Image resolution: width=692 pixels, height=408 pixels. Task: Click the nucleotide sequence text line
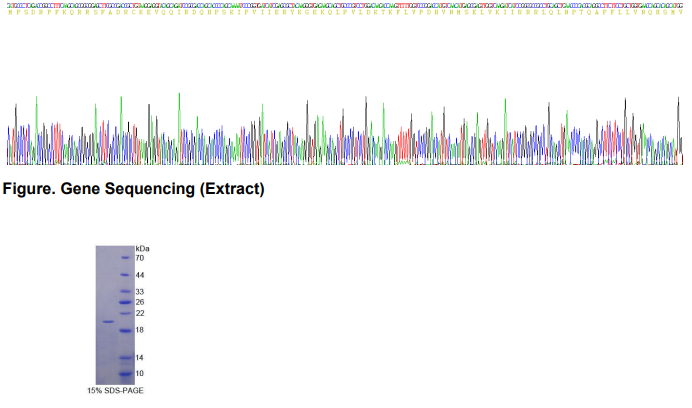(x=345, y=5)
